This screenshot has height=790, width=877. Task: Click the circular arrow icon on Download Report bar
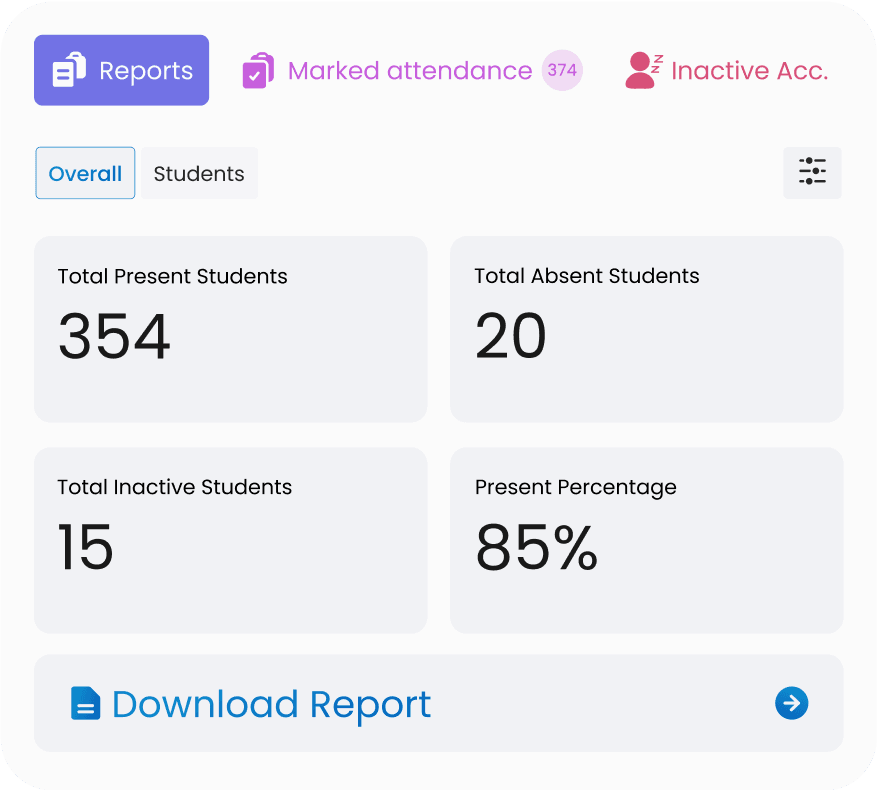click(791, 703)
